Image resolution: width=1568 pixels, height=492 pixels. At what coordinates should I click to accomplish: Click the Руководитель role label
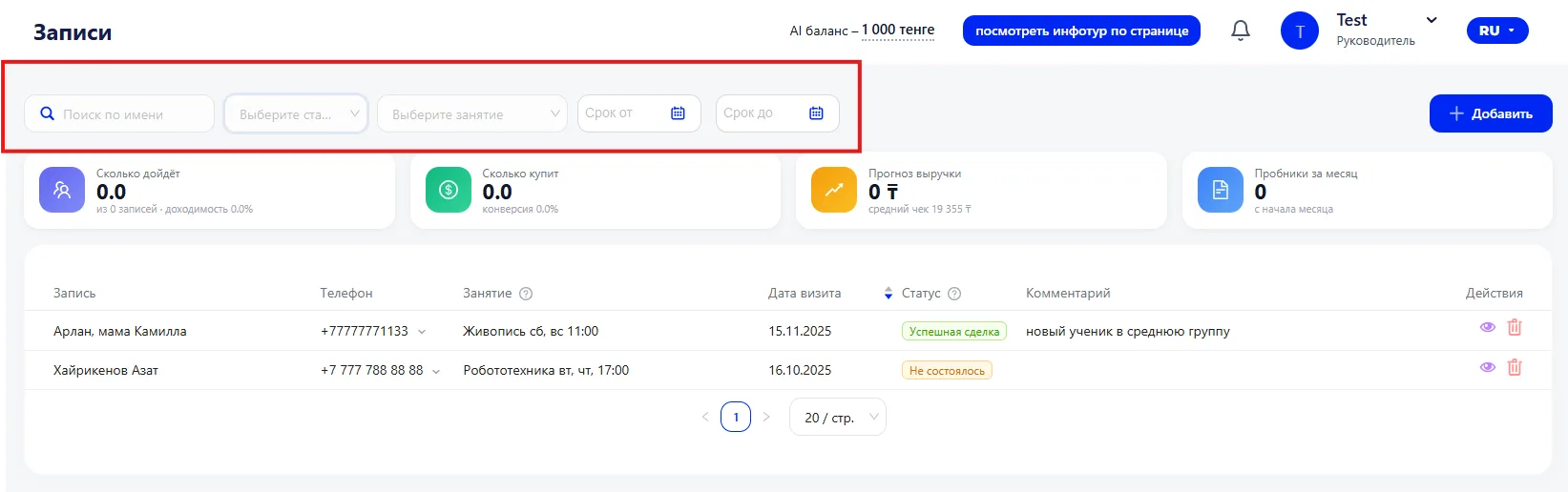(x=1375, y=41)
